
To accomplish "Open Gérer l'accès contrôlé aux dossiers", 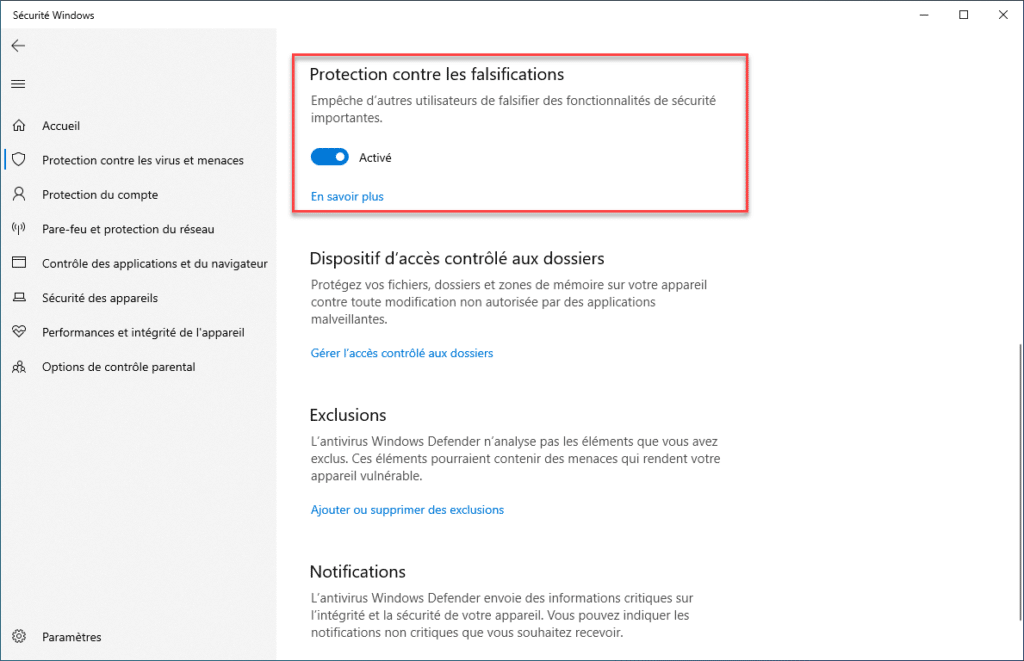I will click(402, 353).
